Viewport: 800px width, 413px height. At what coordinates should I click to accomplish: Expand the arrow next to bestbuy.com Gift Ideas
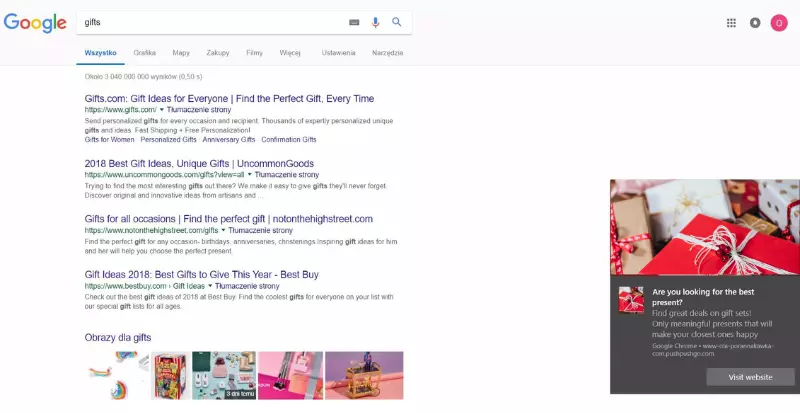coord(210,286)
